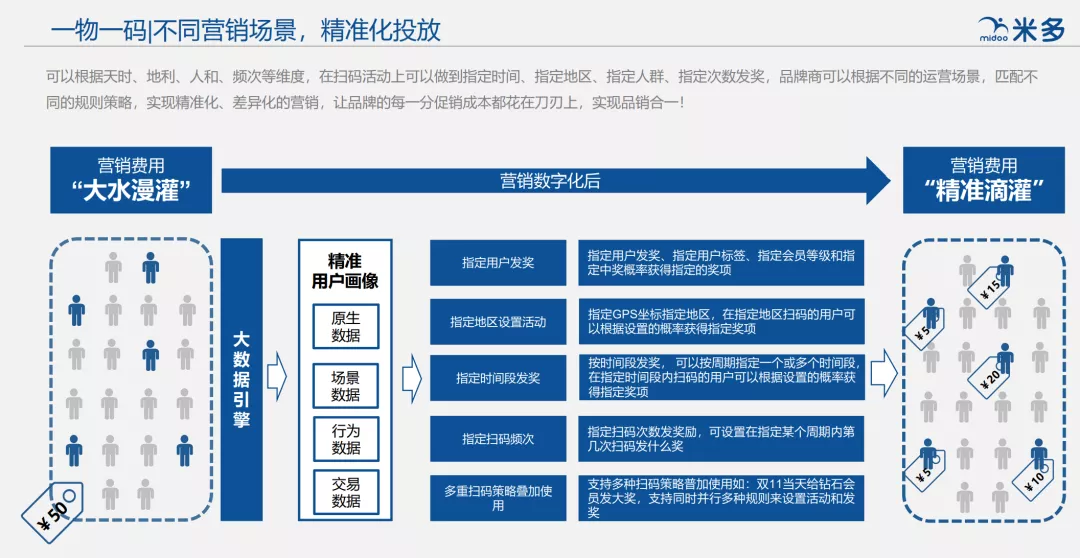The width and height of the screenshot is (1080, 558).
Task: Select the 精准滴灌 marketing cost box
Action: [984, 180]
